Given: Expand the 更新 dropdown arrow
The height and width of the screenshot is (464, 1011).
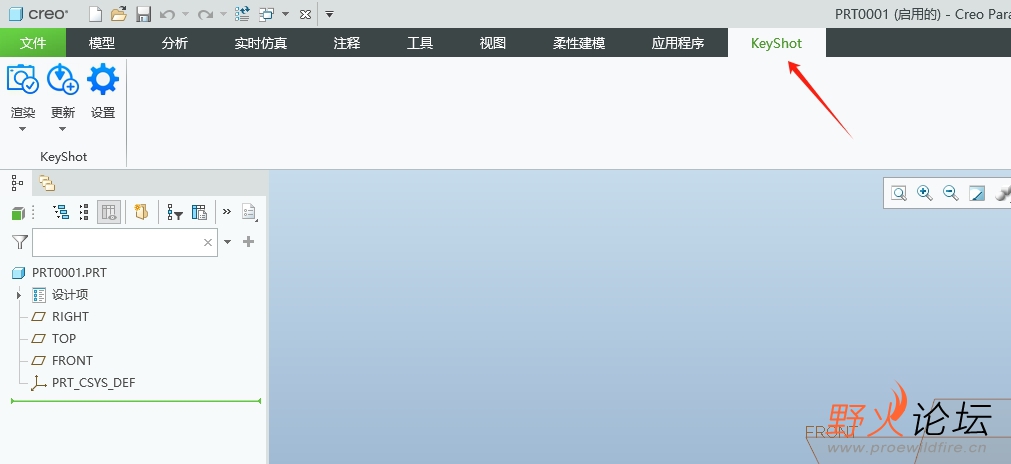Looking at the screenshot, I should click(x=63, y=129).
